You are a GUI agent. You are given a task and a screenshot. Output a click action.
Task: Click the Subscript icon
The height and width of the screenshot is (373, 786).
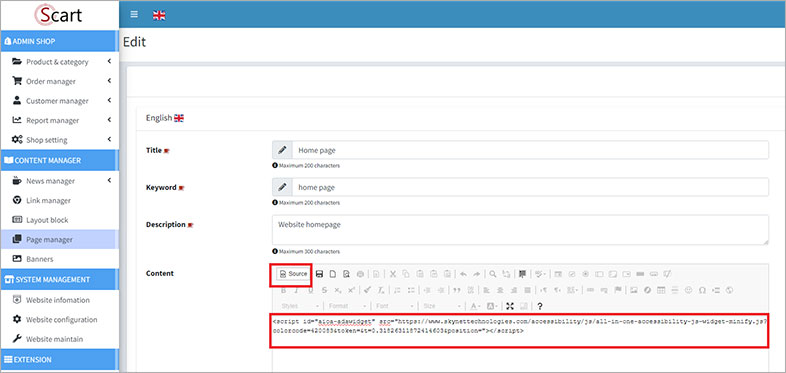337,290
